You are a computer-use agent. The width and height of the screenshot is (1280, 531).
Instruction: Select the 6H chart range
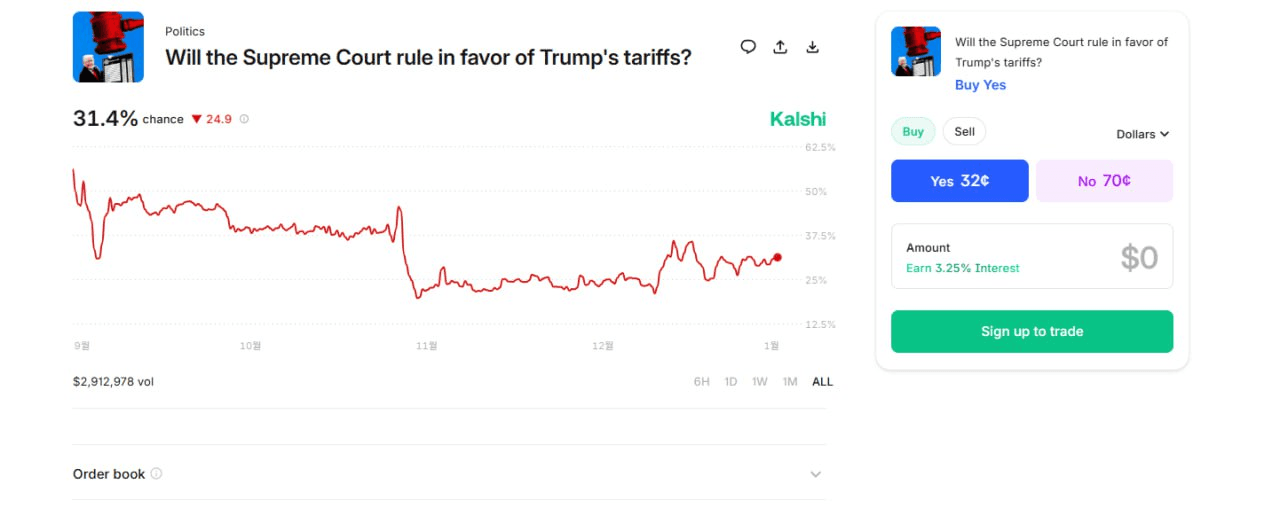pos(702,382)
